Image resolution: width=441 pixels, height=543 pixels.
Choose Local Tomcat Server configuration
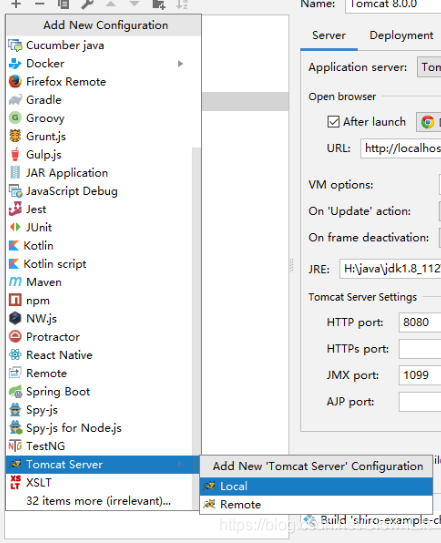(316, 486)
